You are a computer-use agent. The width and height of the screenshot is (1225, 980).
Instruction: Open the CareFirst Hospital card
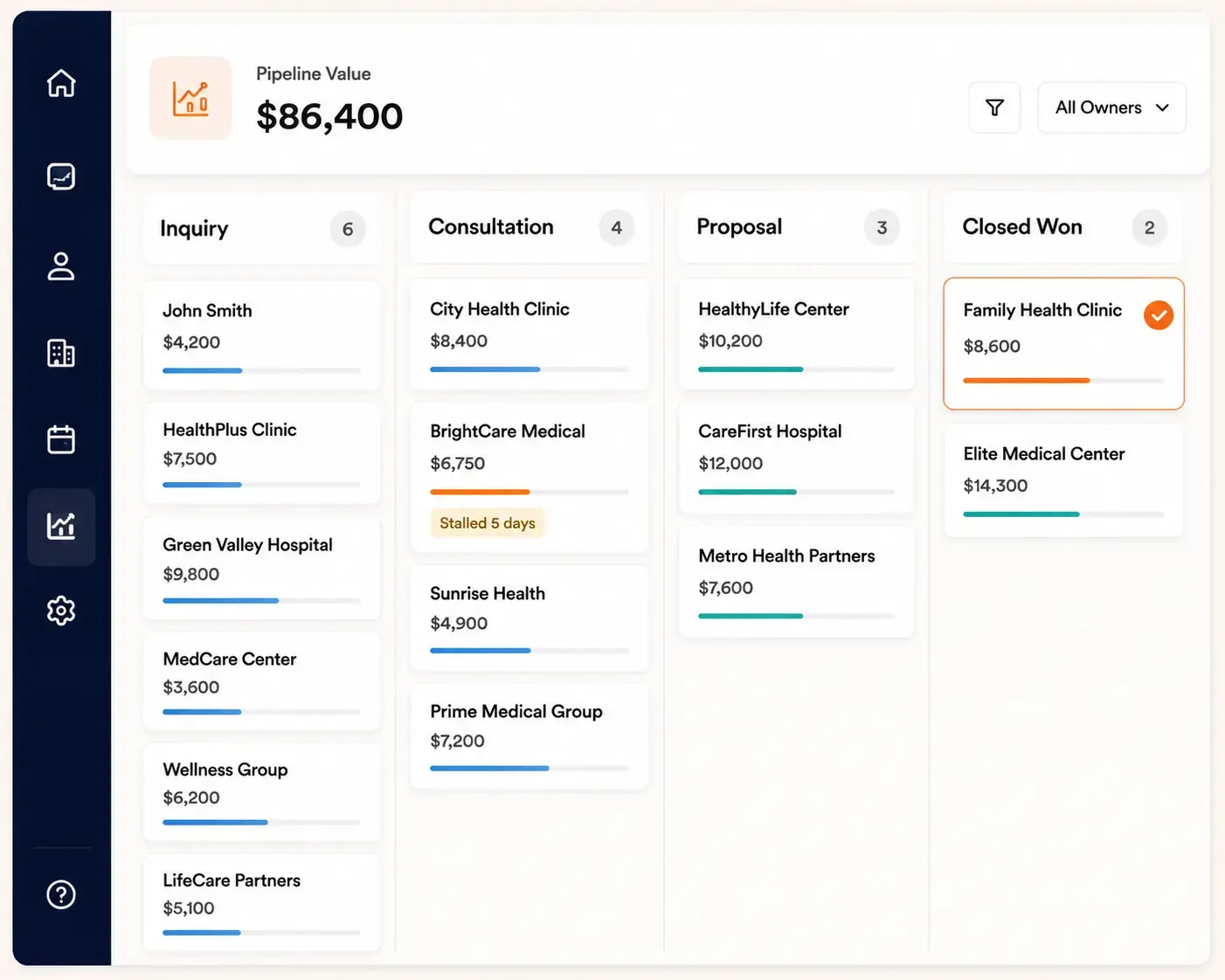pyautogui.click(x=797, y=459)
